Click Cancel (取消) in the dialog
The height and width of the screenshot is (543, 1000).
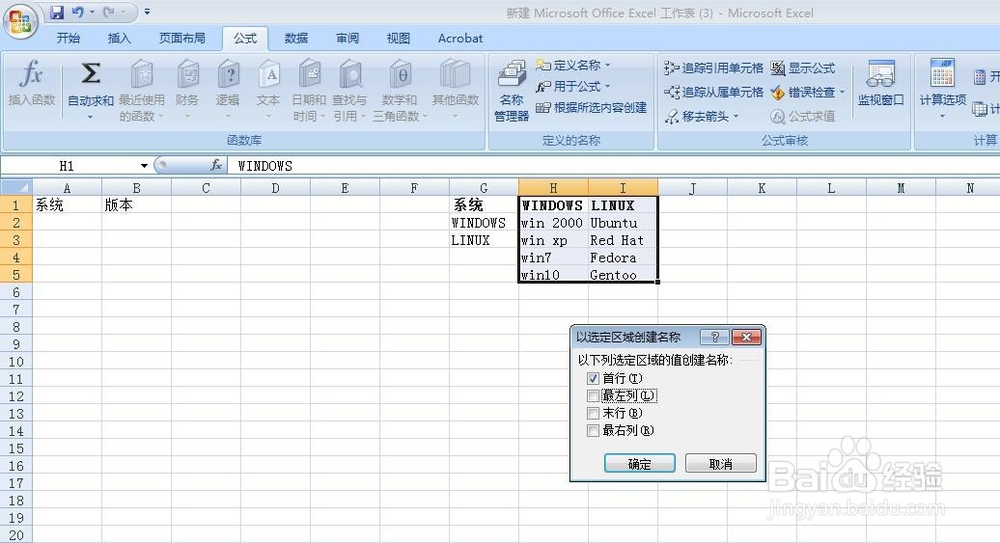[721, 463]
